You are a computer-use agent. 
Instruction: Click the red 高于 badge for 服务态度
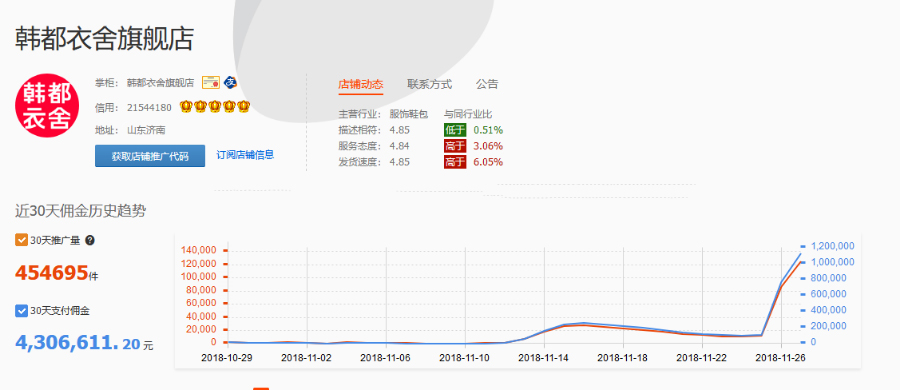455,146
